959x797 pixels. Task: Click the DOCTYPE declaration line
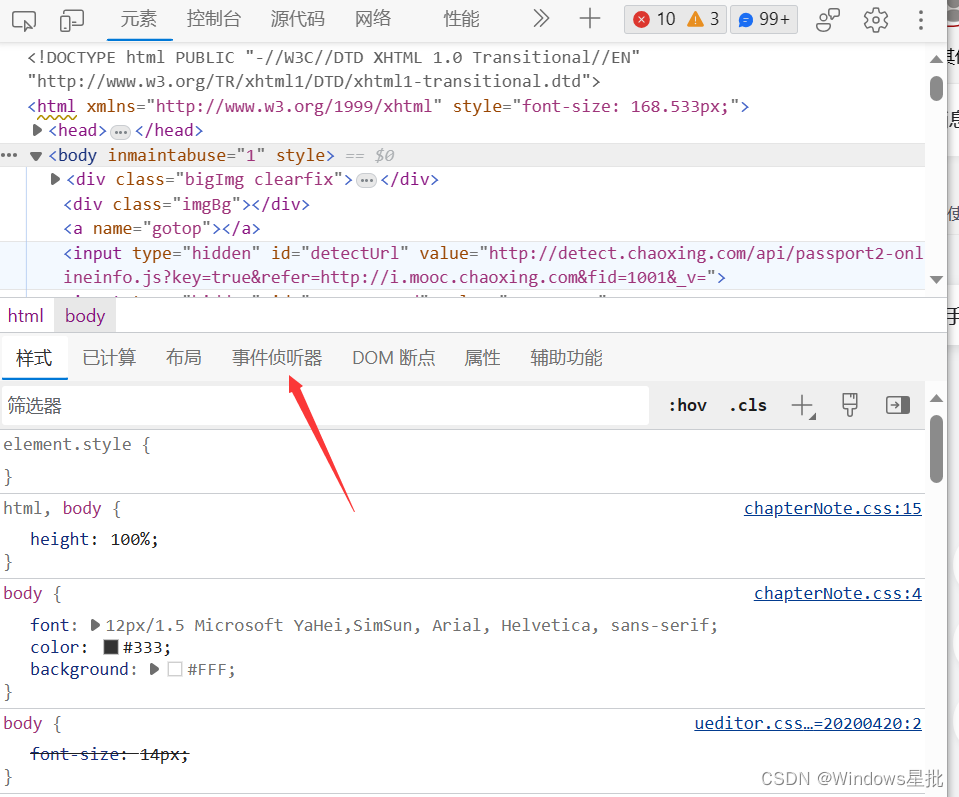pos(333,70)
